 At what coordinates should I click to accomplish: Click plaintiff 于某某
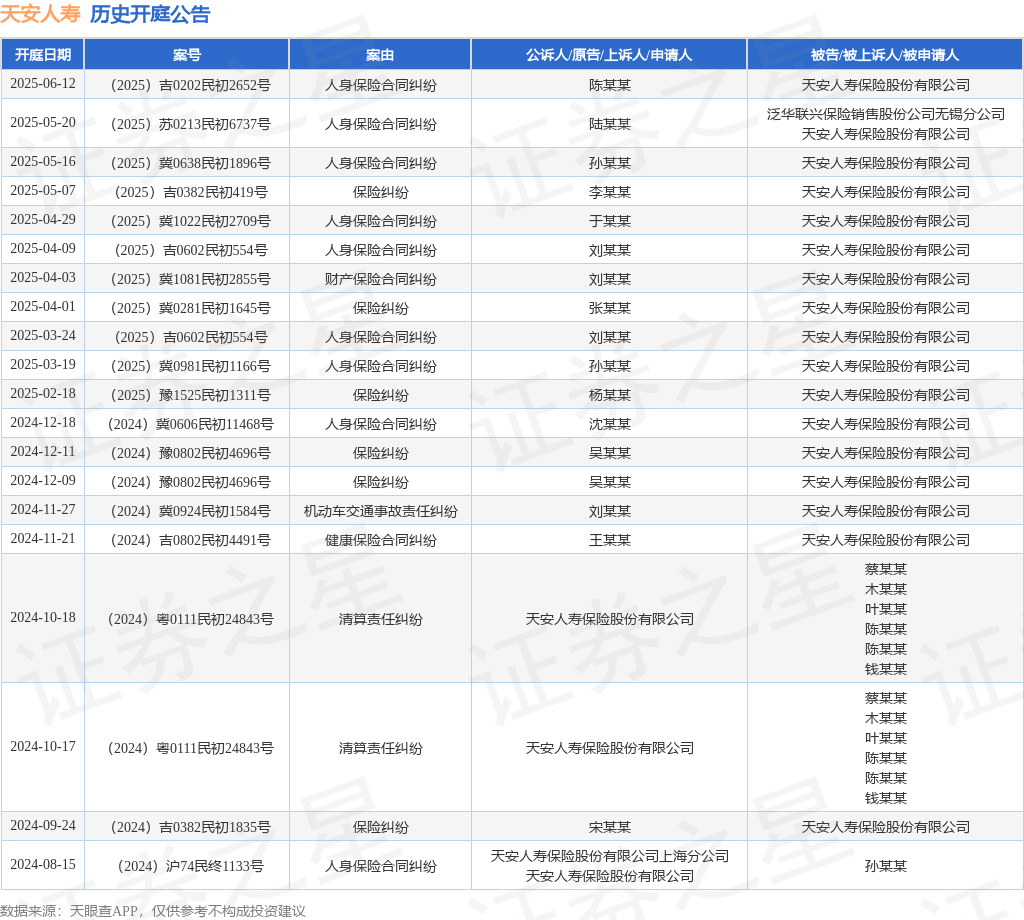tap(609, 221)
